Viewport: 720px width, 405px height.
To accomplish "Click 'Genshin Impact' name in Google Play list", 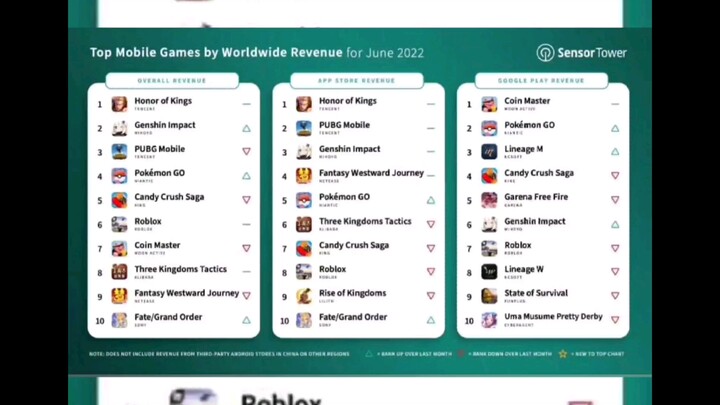I will pos(535,221).
